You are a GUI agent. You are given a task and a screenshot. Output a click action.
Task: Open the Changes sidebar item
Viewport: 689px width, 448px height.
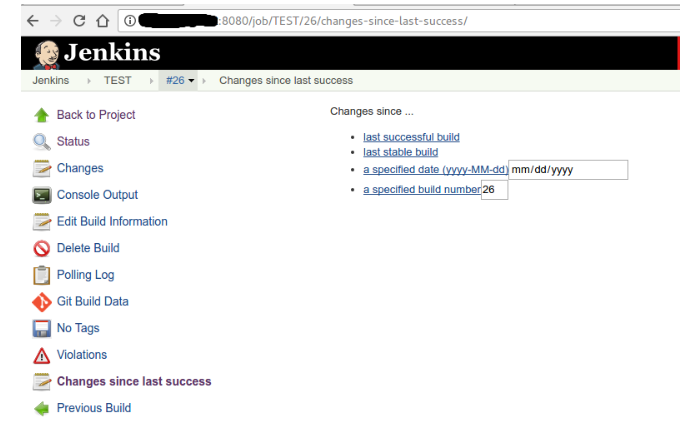[80, 168]
